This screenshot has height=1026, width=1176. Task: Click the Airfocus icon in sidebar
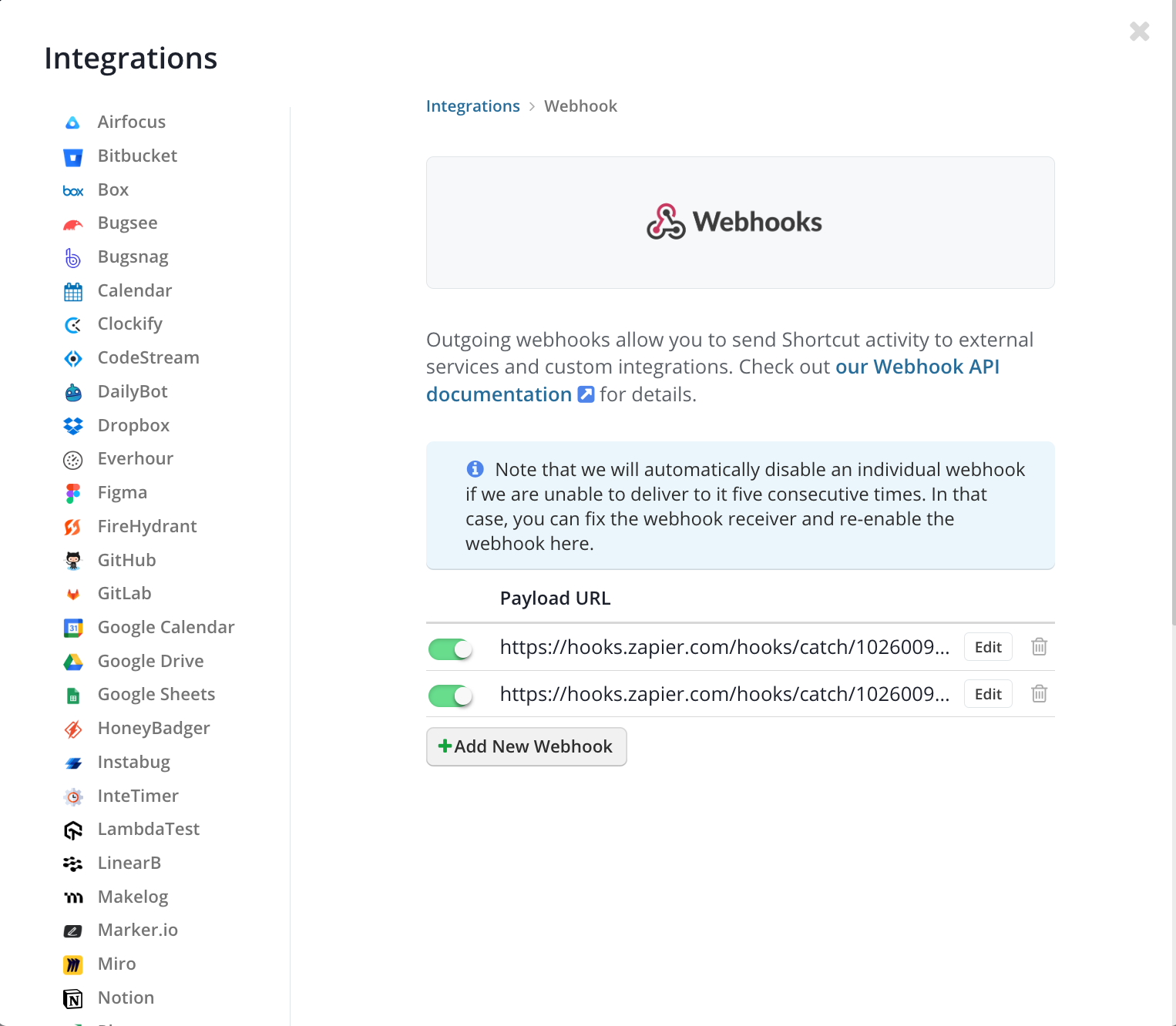click(x=72, y=122)
